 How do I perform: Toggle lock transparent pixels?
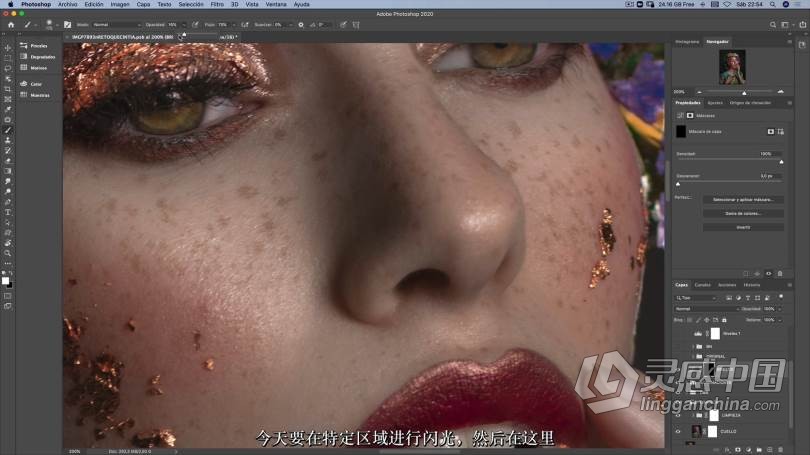point(689,320)
